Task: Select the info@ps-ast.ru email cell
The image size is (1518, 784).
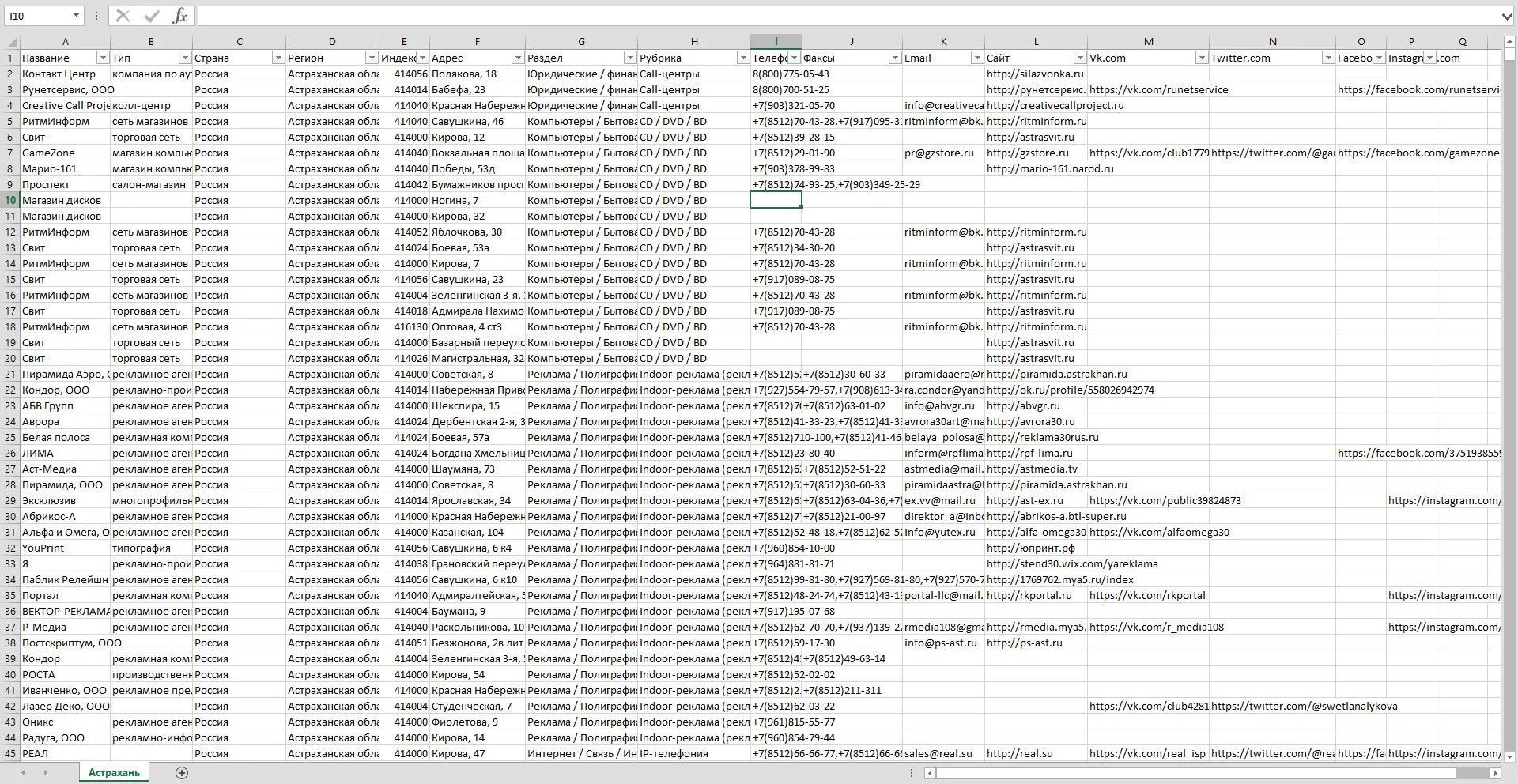Action: coord(943,643)
